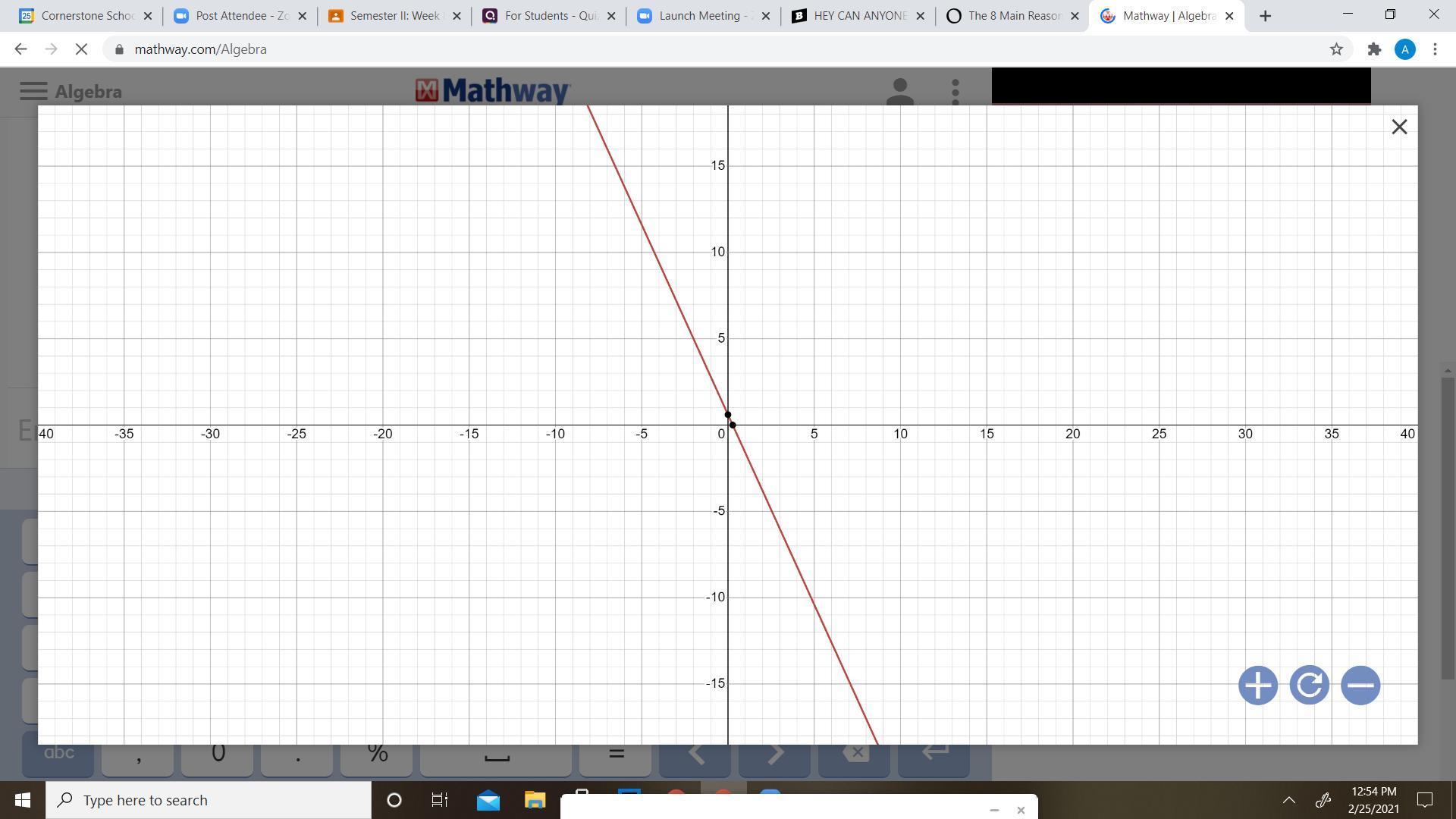The width and height of the screenshot is (1456, 819).
Task: Click the Mathway logo
Action: pyautogui.click(x=493, y=91)
